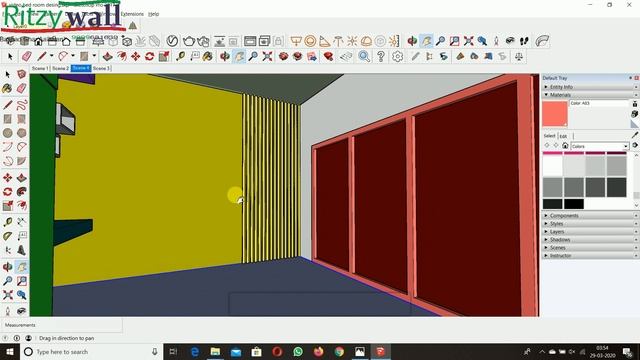
Task: Click the Eraser tool in top toolbar
Action: pos(27,56)
